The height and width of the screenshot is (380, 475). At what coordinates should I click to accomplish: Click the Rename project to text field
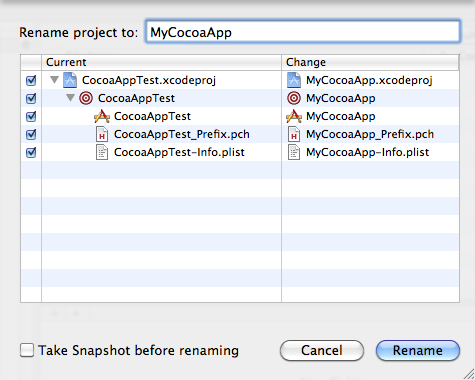coord(303,32)
